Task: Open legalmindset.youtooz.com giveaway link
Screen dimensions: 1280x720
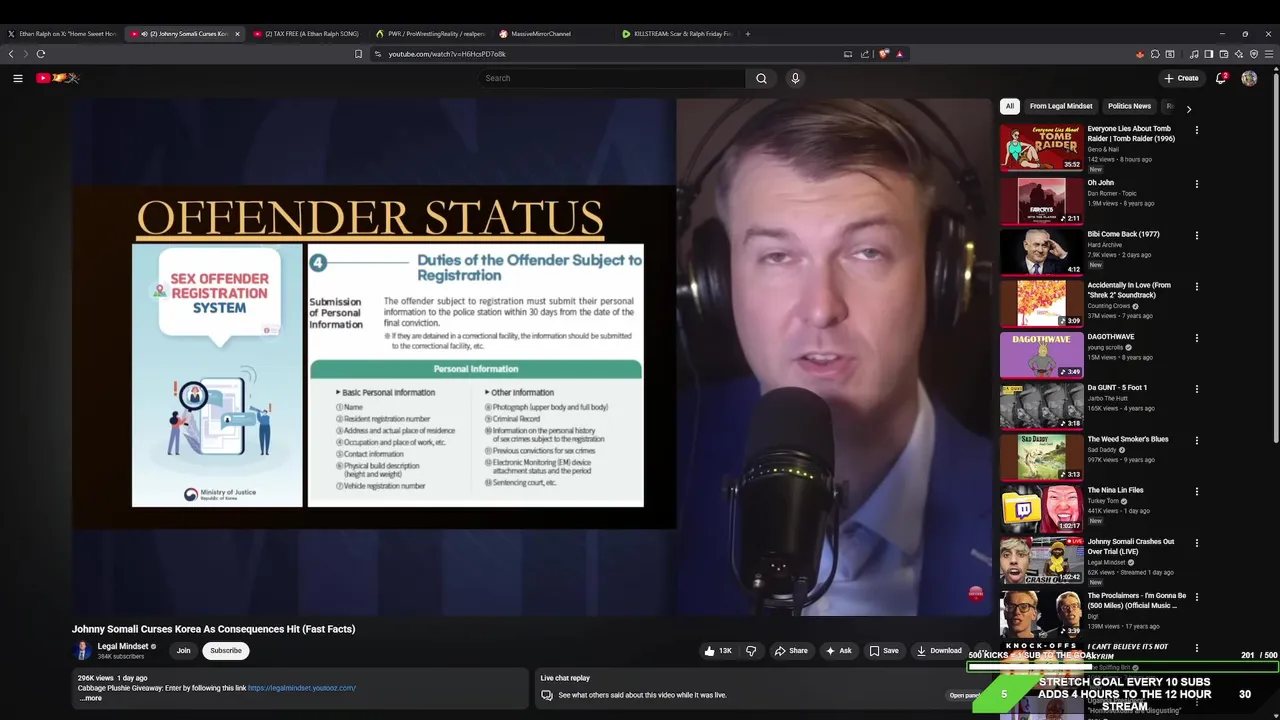Action: point(302,688)
